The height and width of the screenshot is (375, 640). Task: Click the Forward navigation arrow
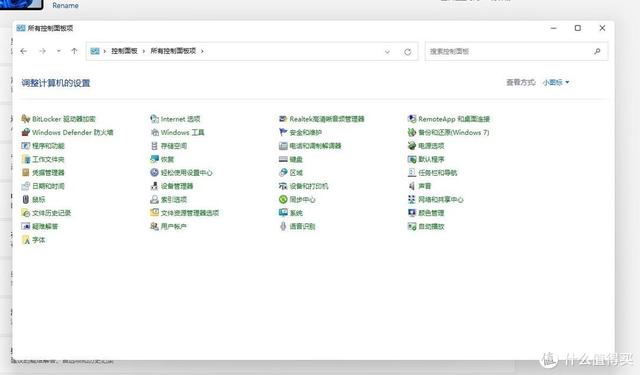(42, 51)
